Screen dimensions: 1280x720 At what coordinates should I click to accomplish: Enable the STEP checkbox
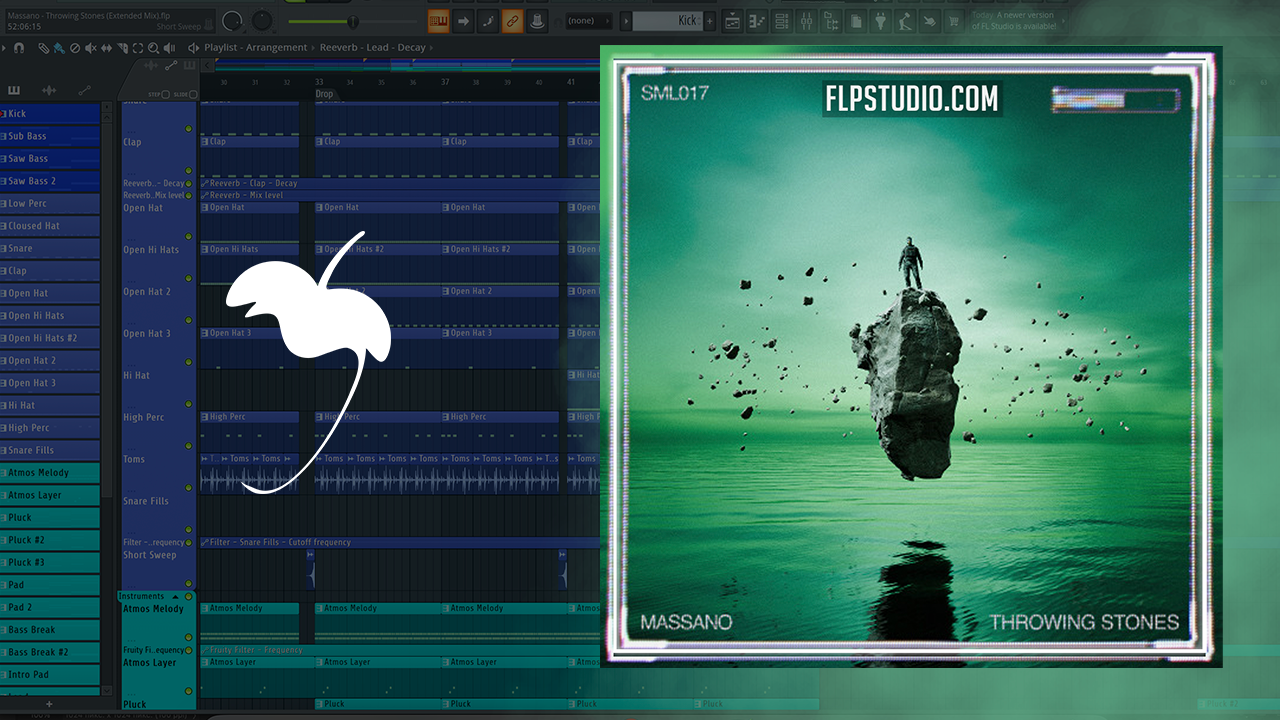(x=167, y=95)
